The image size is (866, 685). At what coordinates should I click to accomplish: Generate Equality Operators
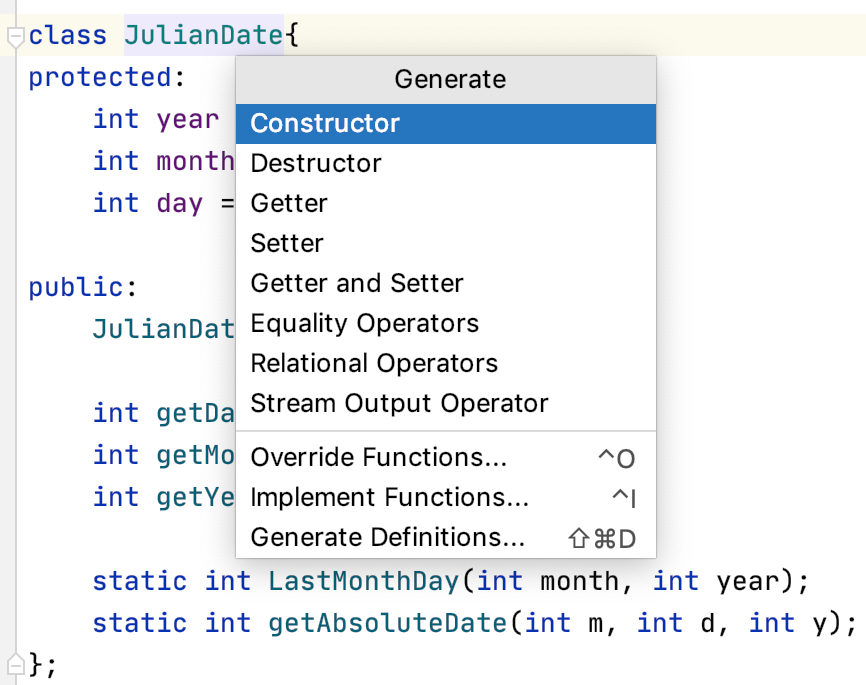coord(363,323)
